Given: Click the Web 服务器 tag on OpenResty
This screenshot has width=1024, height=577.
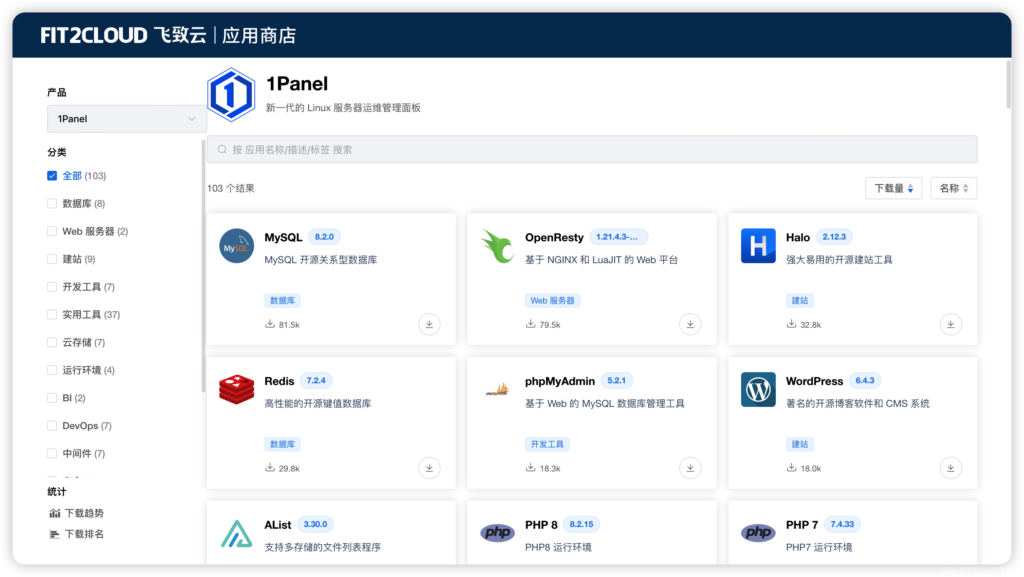Looking at the screenshot, I should pos(553,300).
